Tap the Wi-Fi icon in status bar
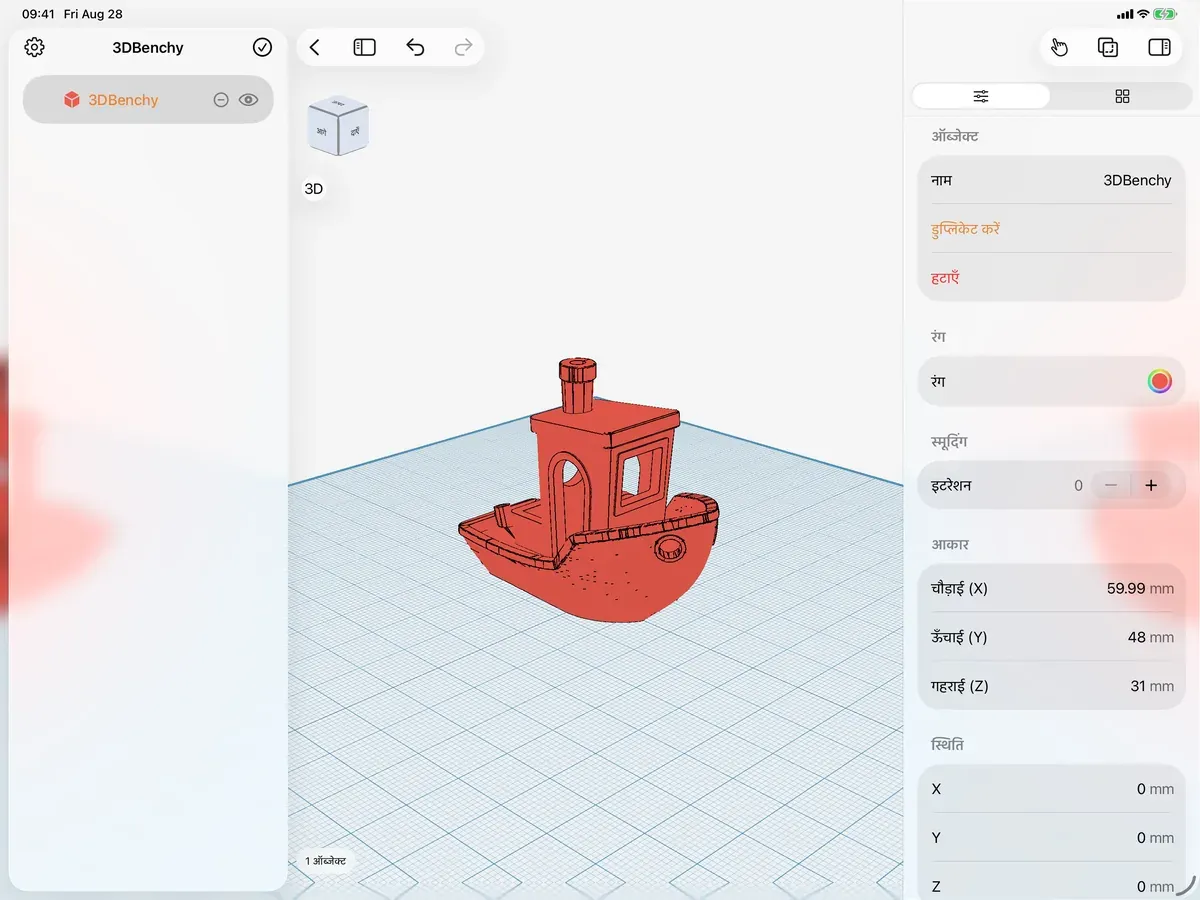 tap(1143, 14)
